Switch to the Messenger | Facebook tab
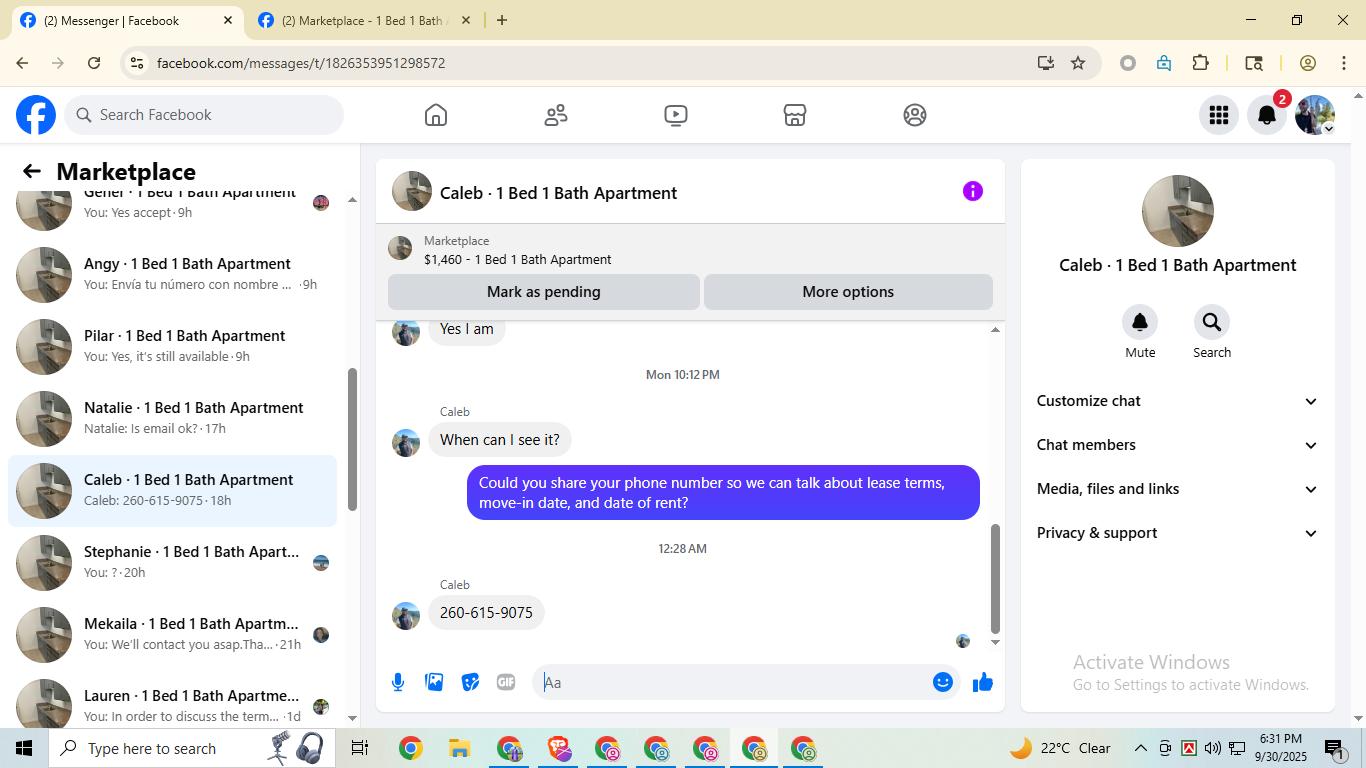 (x=126, y=21)
